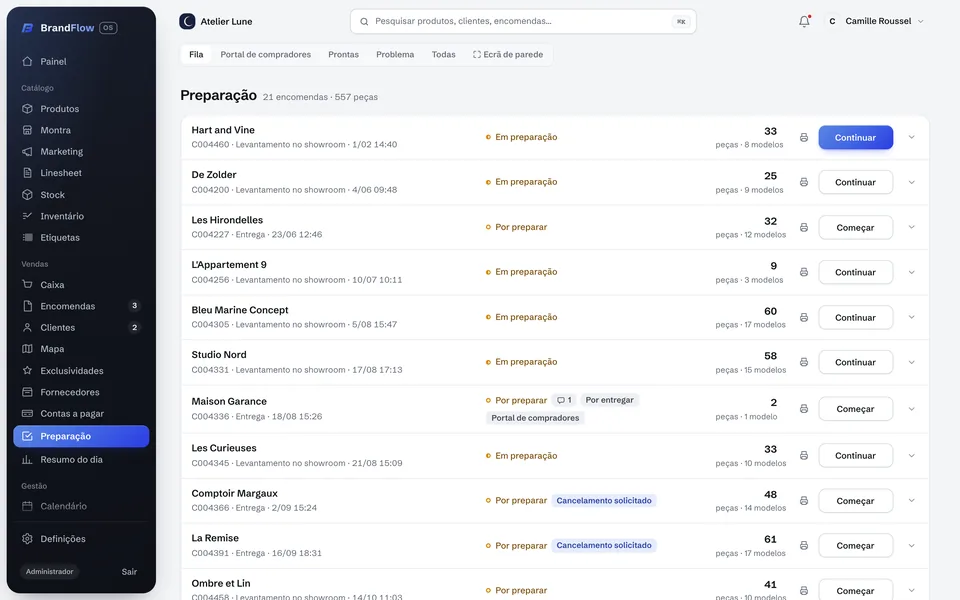960x600 pixels.
Task: Open the comment bubble on Maison Garance
Action: pos(564,400)
